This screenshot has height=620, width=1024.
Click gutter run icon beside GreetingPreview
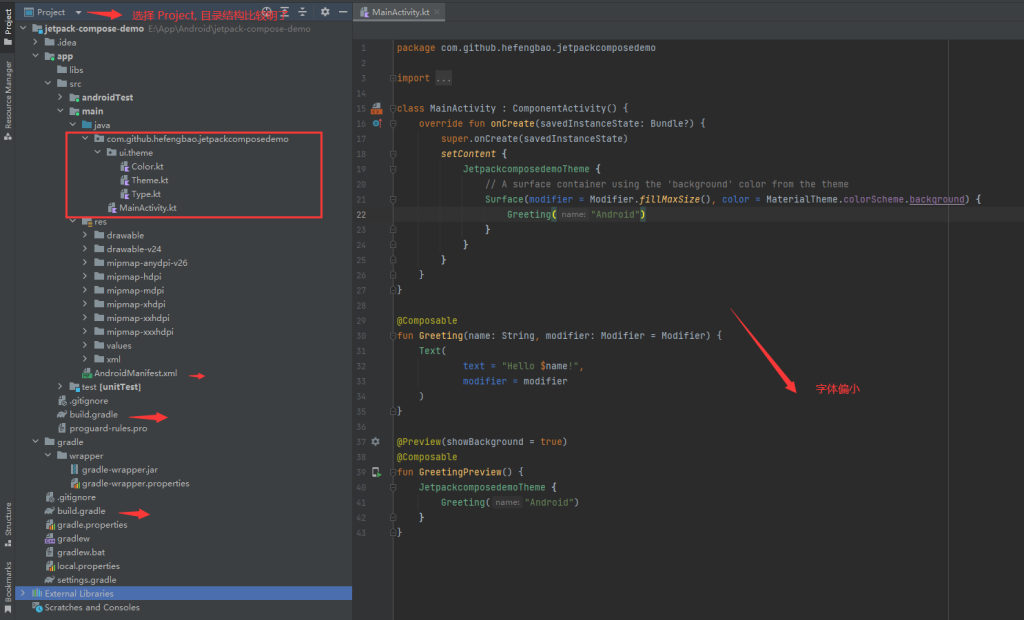pyautogui.click(x=376, y=472)
